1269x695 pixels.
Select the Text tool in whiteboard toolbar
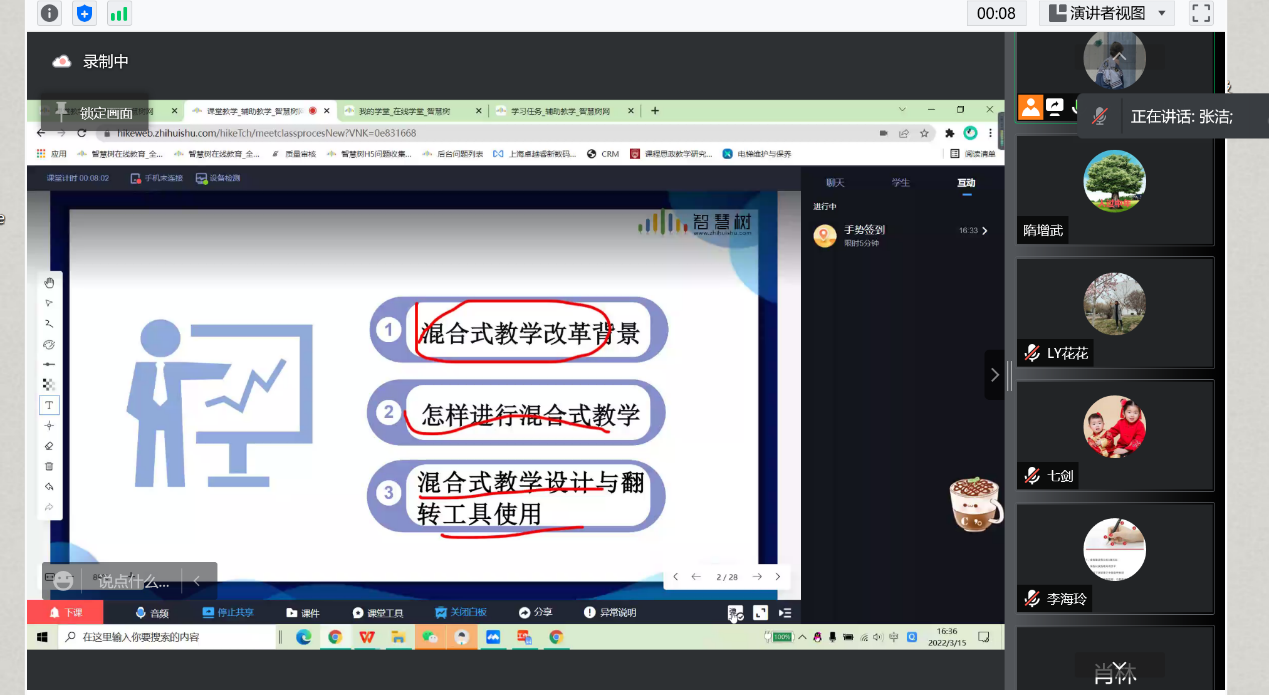tap(49, 405)
